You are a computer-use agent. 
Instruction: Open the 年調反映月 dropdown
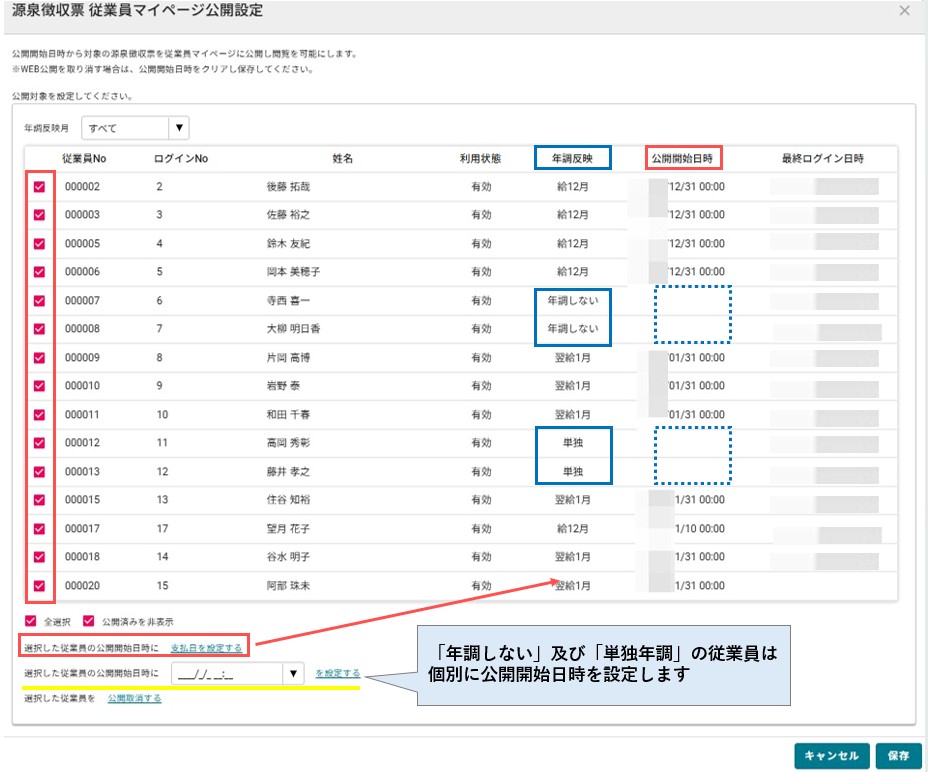[x=135, y=128]
